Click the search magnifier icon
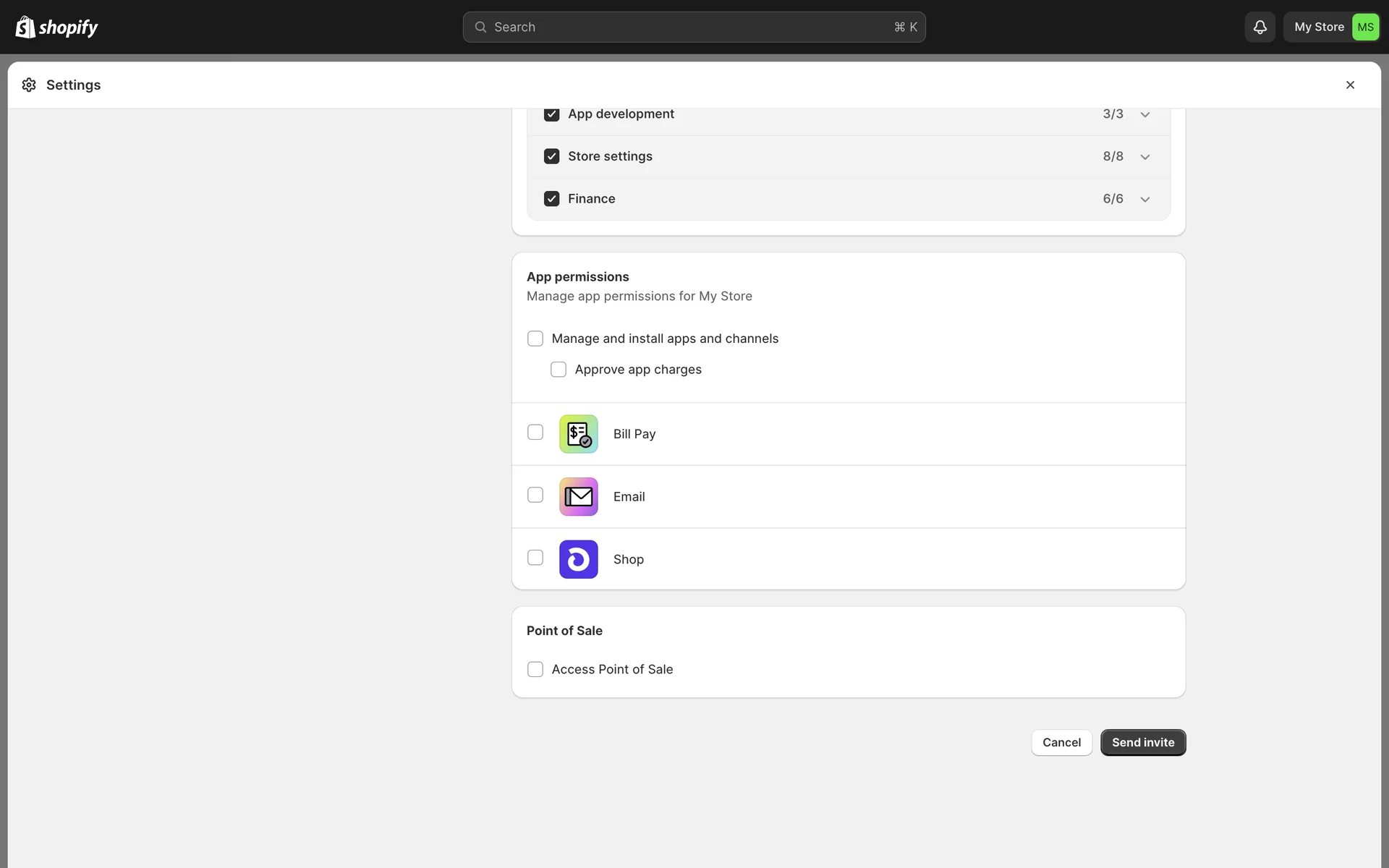The height and width of the screenshot is (868, 1389). point(480,27)
